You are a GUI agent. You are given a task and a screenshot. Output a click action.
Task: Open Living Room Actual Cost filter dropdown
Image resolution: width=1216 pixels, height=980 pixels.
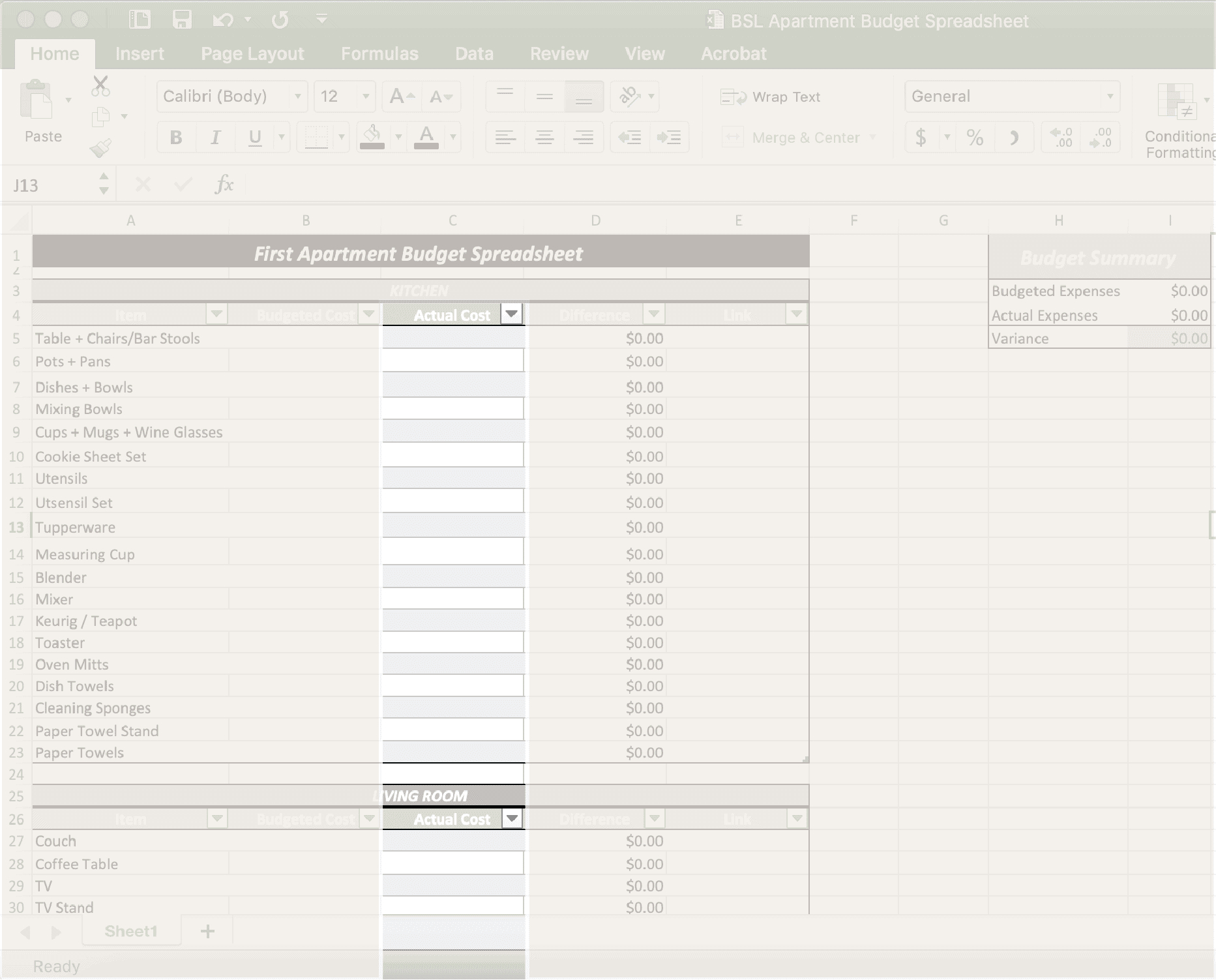click(512, 818)
